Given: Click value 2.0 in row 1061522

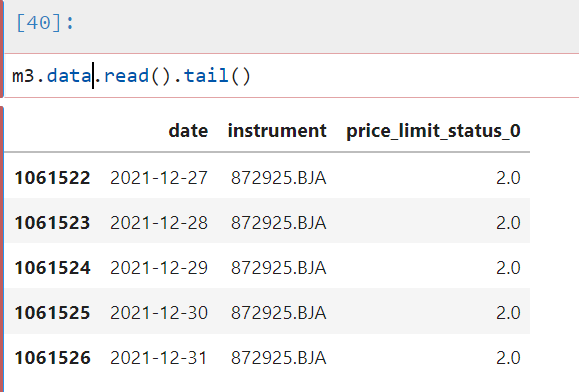Looking at the screenshot, I should [x=508, y=178].
